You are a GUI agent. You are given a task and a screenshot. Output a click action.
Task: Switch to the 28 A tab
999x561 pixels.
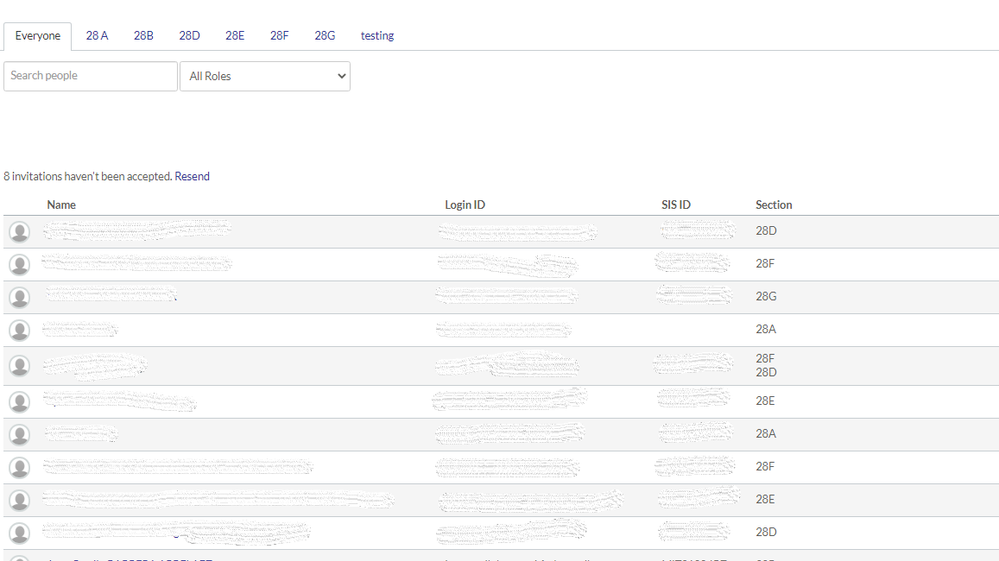pos(97,36)
